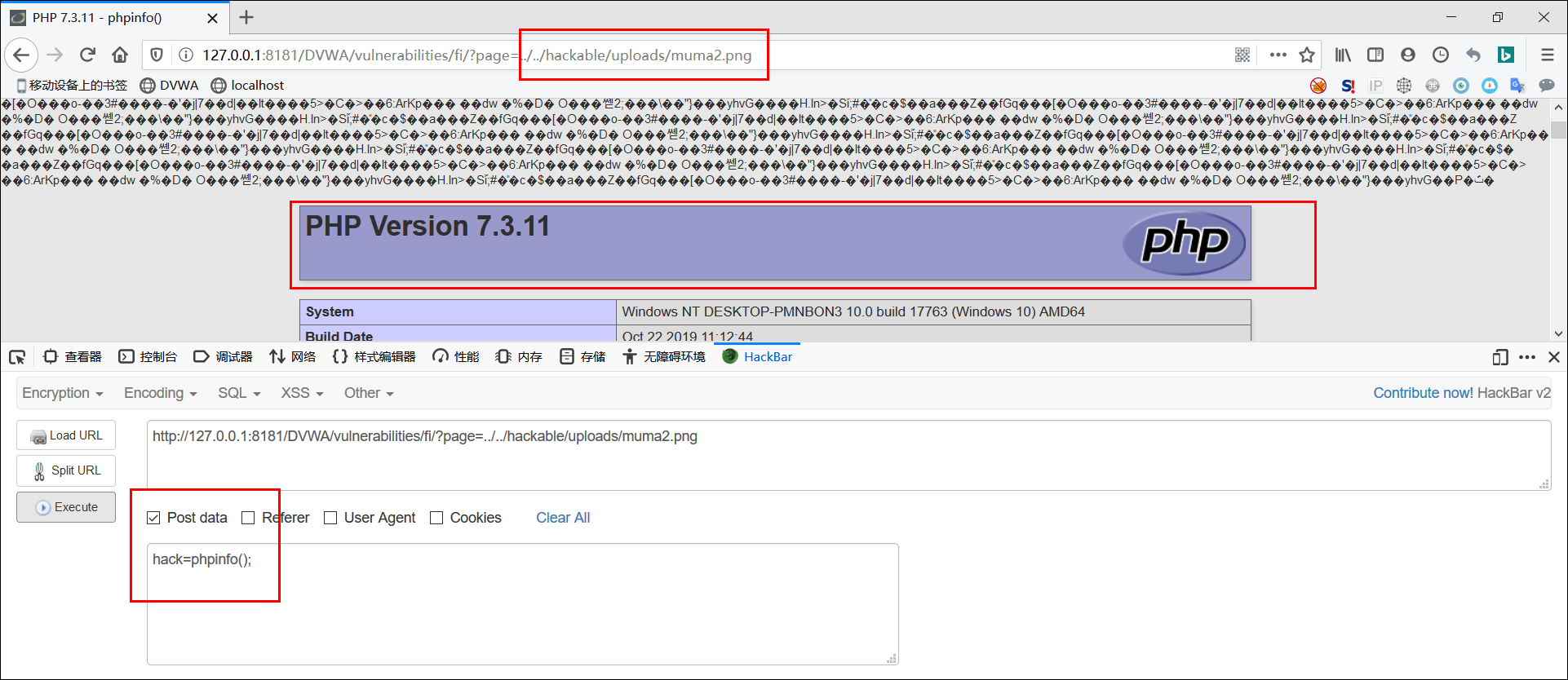Open devtools three-dot options menu
Screen dimensions: 1568x680
tap(1527, 357)
